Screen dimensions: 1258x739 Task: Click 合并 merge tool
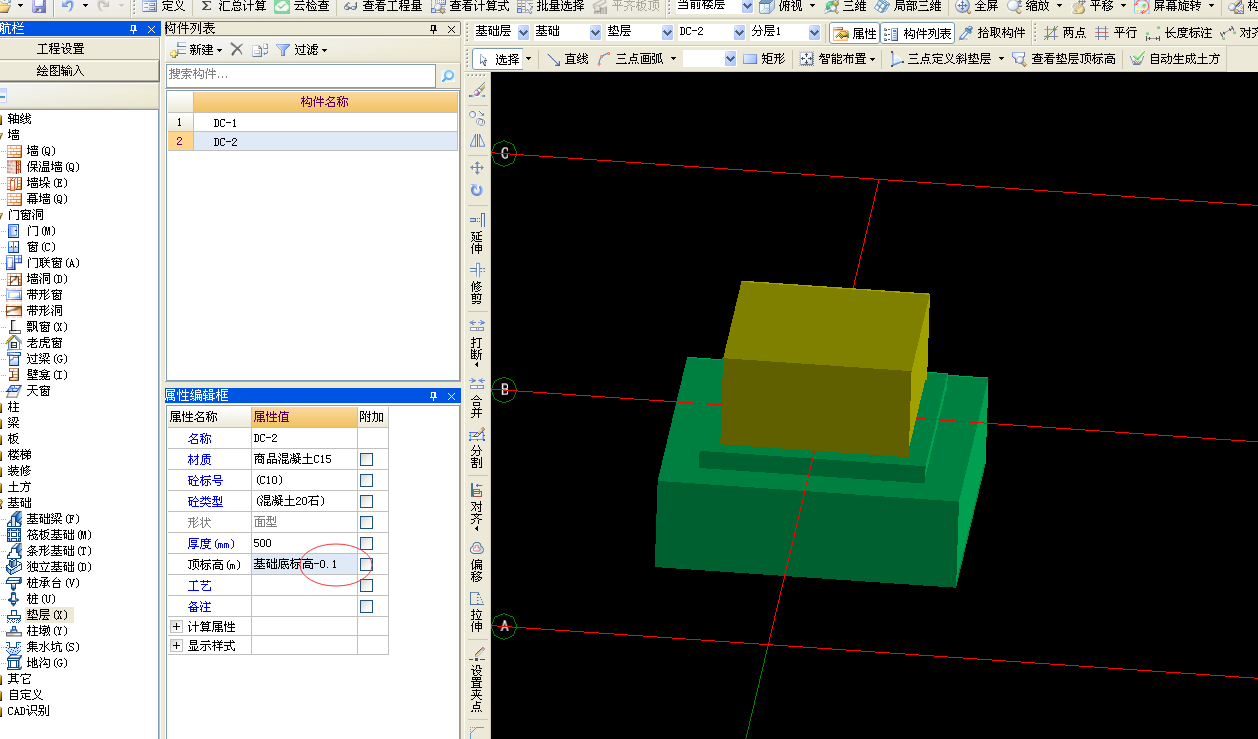point(477,396)
